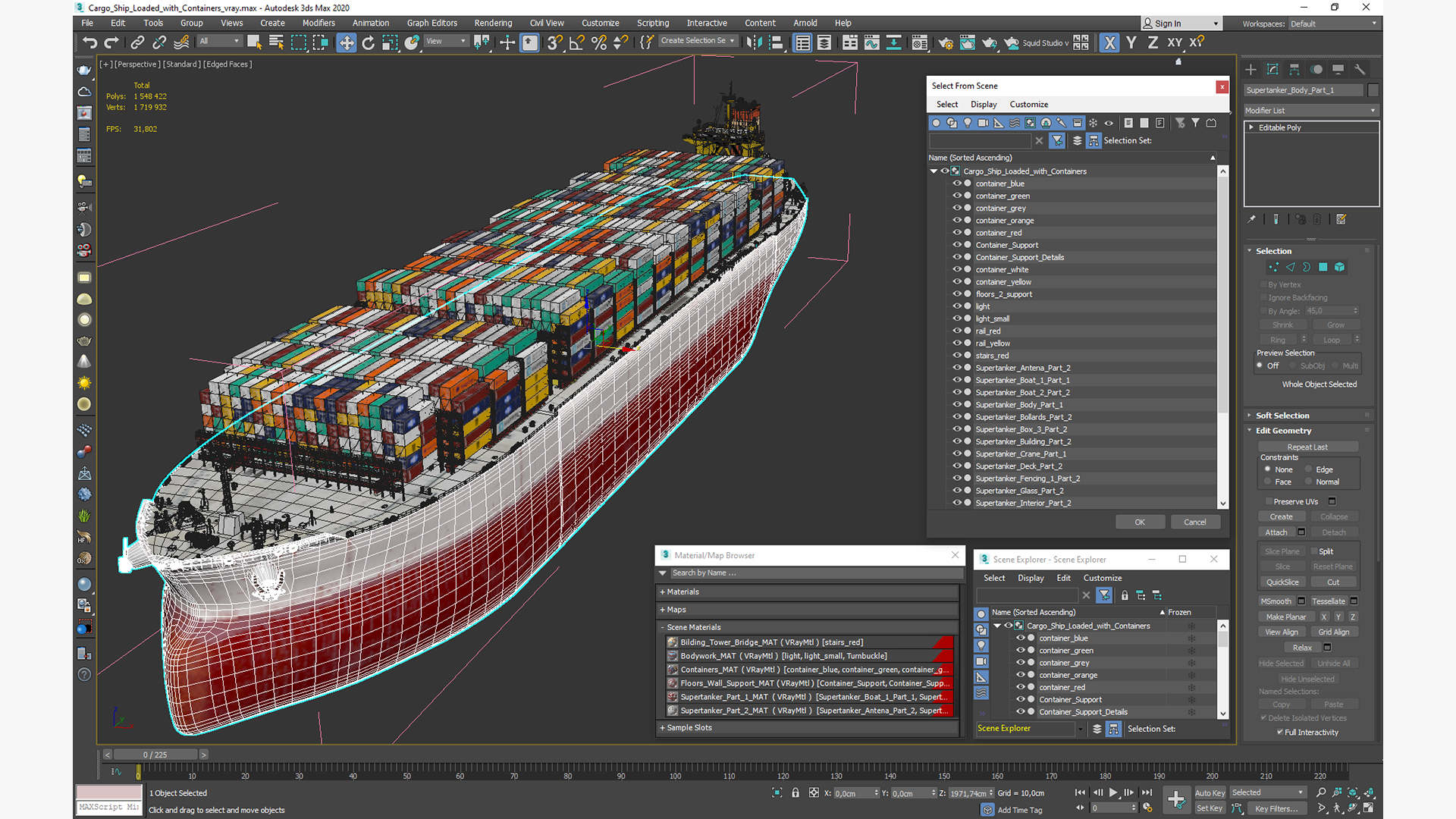Select the Vertex sub-object level icon
The image size is (1456, 819).
[x=1273, y=267]
